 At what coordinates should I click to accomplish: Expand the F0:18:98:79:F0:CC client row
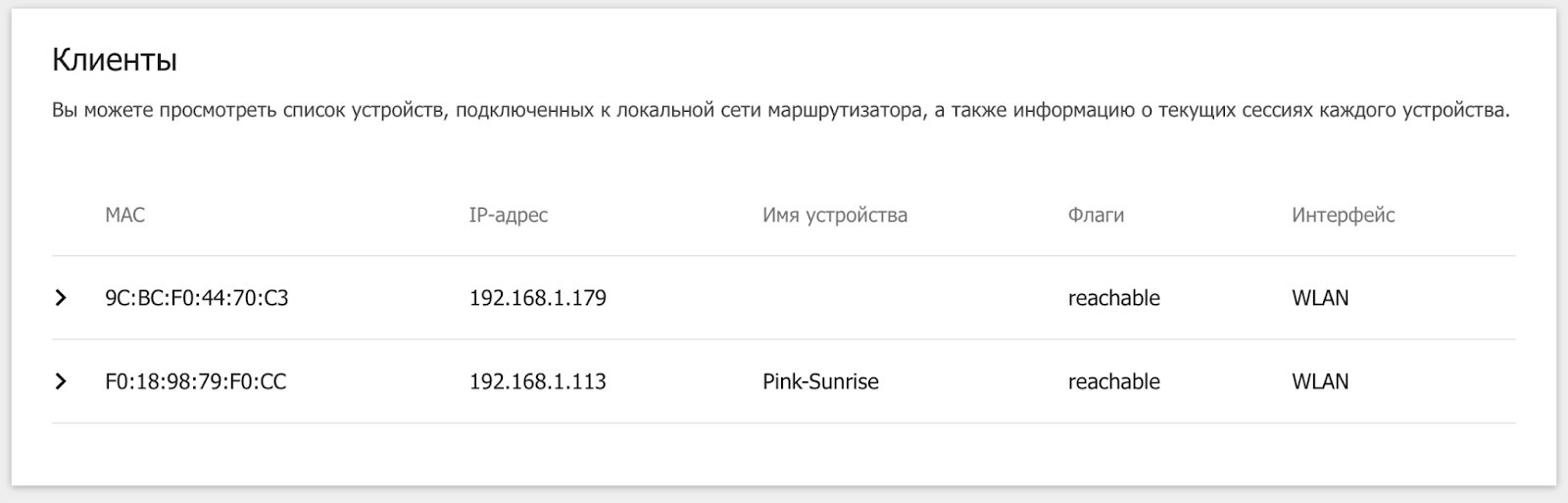(x=61, y=381)
